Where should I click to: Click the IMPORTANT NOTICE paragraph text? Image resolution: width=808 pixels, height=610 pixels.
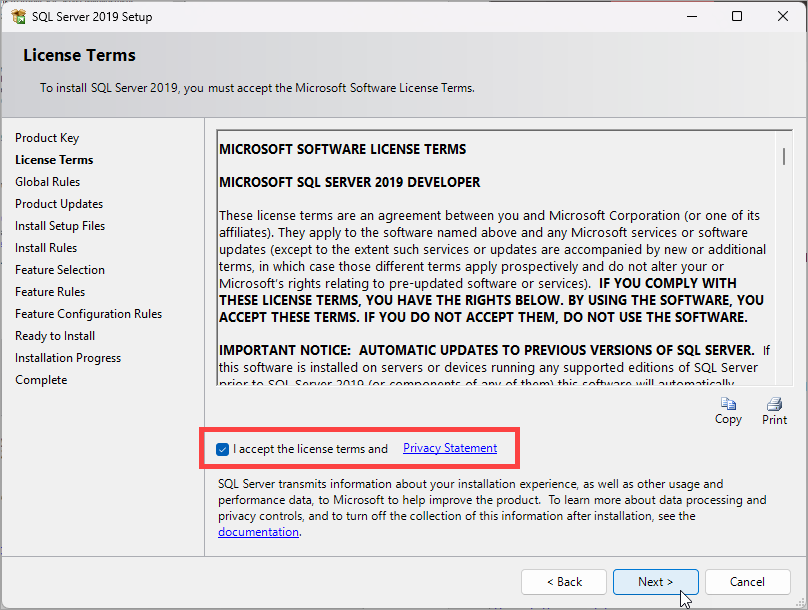[494, 366]
